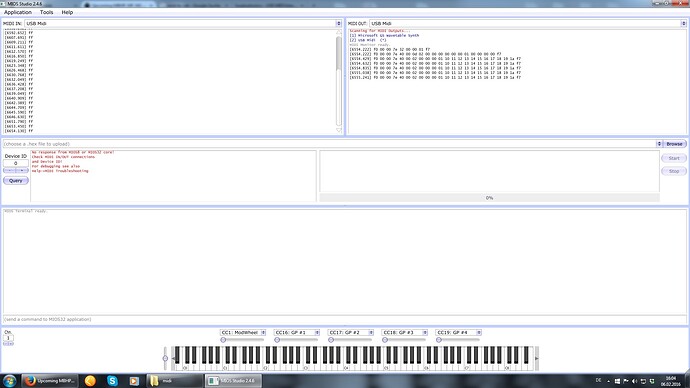The height and width of the screenshot is (388, 690).
Task: Click the MIOS Studio 2.4.6 taskbar item
Action: [234, 381]
